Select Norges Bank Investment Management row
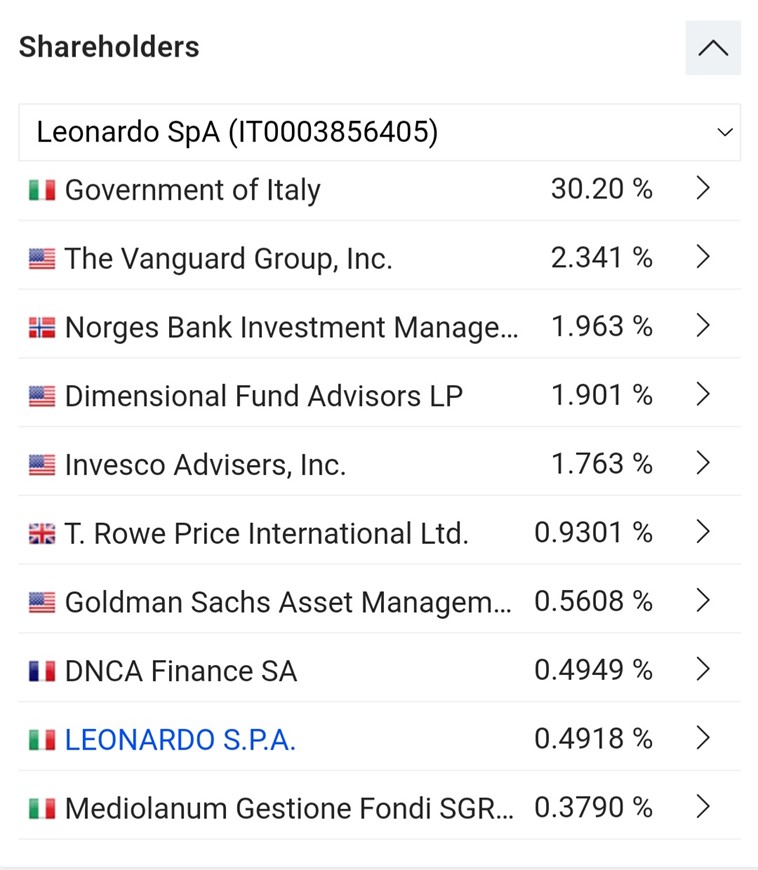Image resolution: width=758 pixels, height=870 pixels. tap(291, 328)
